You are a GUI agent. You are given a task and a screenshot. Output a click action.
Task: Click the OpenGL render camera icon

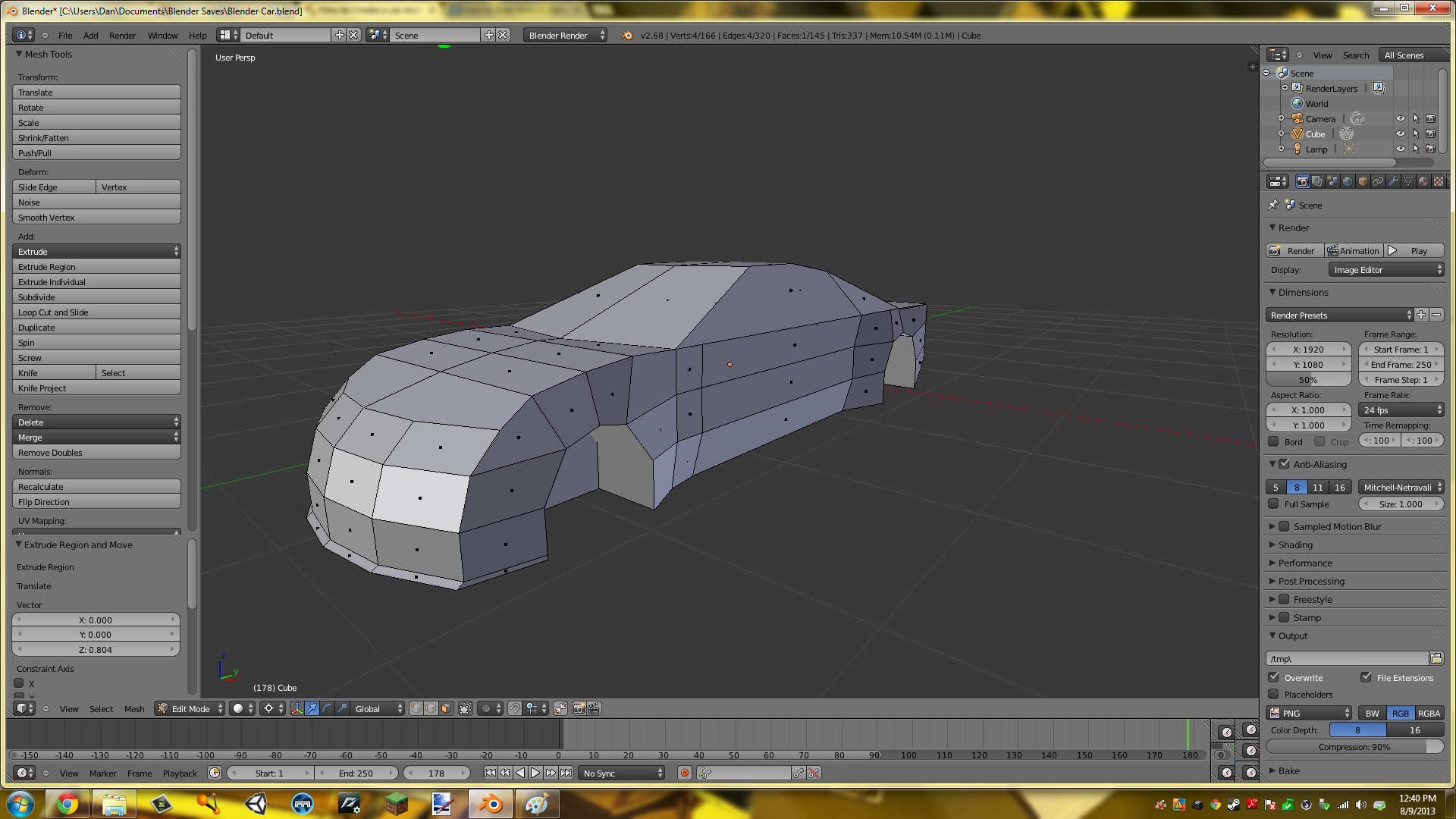pyautogui.click(x=579, y=708)
